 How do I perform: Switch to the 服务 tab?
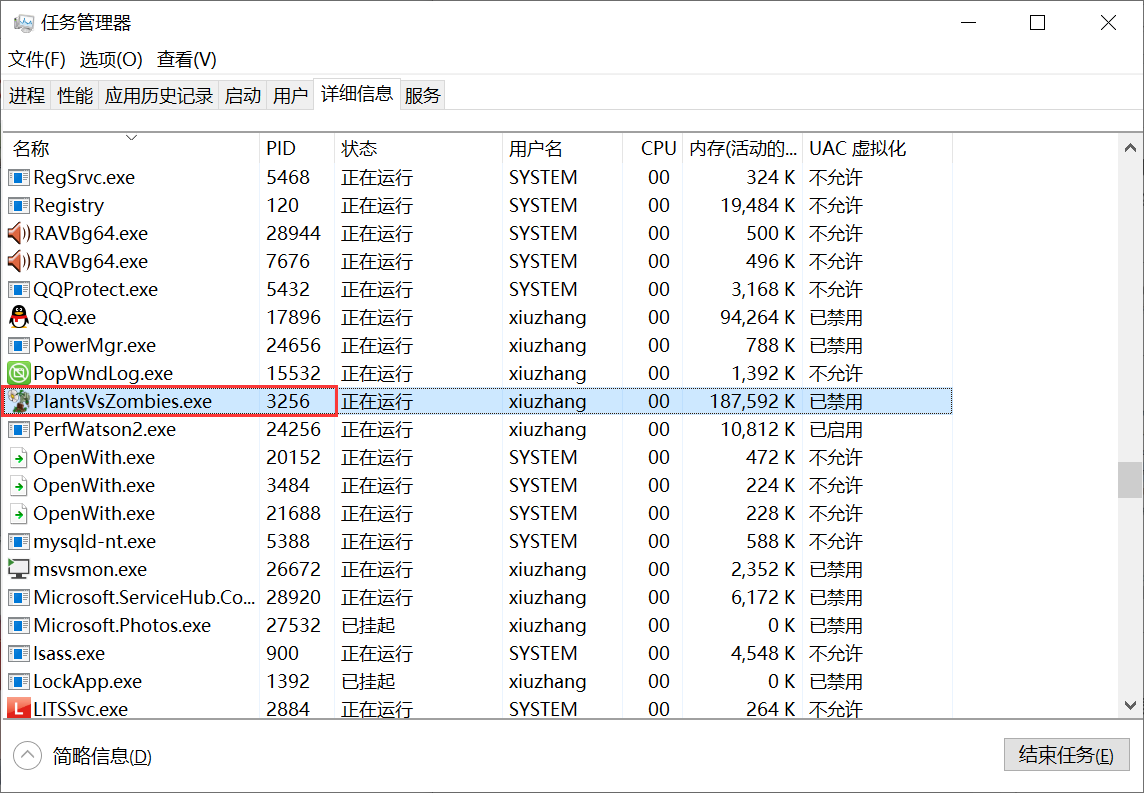pos(422,96)
